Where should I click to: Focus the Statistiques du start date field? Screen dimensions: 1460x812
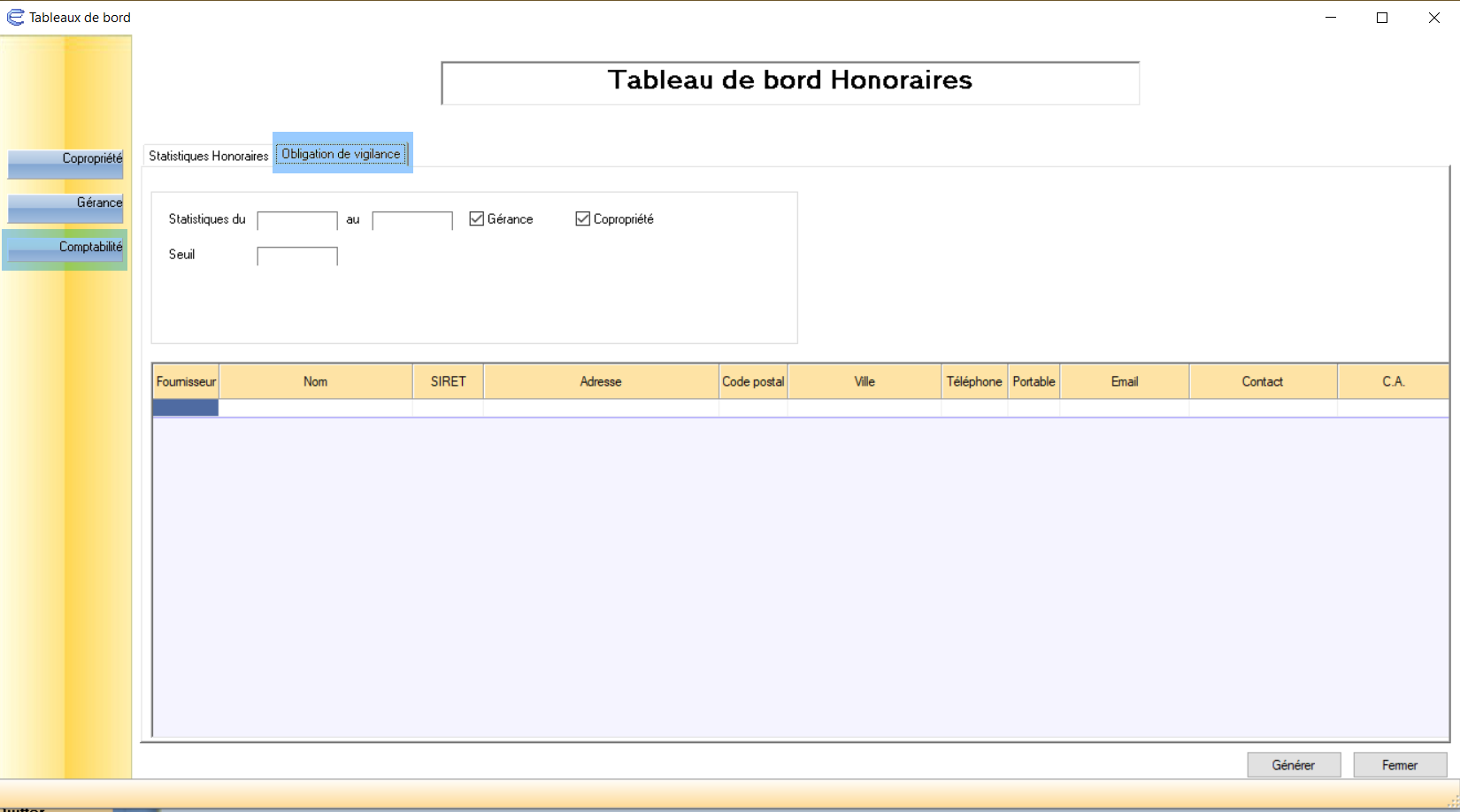(x=297, y=220)
